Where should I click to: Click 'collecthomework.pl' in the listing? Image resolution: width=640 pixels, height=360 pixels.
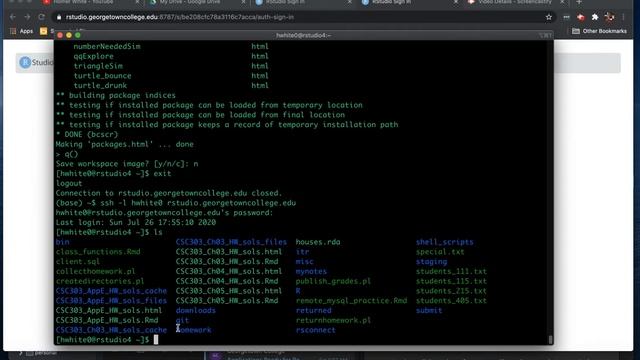[x=96, y=271]
